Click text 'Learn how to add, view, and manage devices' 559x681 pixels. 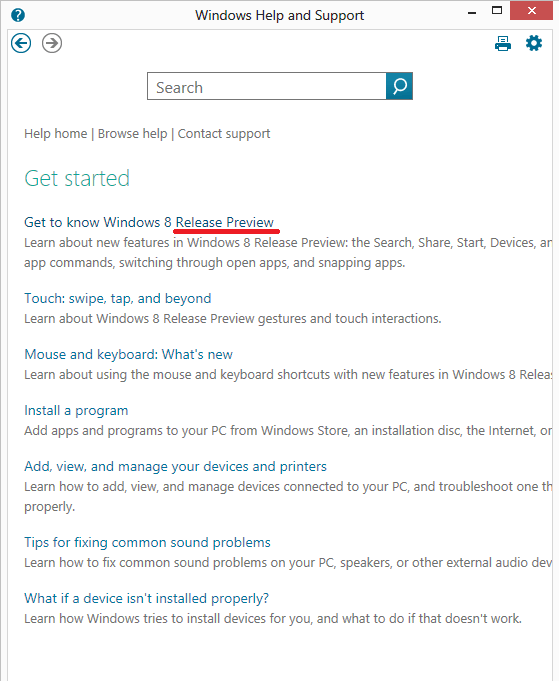pos(152,486)
